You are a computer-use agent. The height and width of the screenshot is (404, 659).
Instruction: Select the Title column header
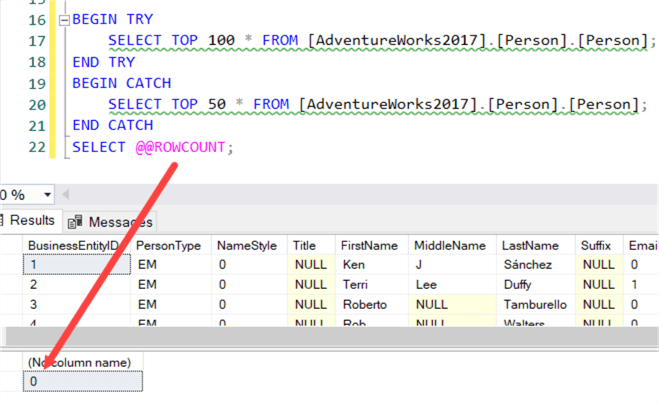coord(311,246)
